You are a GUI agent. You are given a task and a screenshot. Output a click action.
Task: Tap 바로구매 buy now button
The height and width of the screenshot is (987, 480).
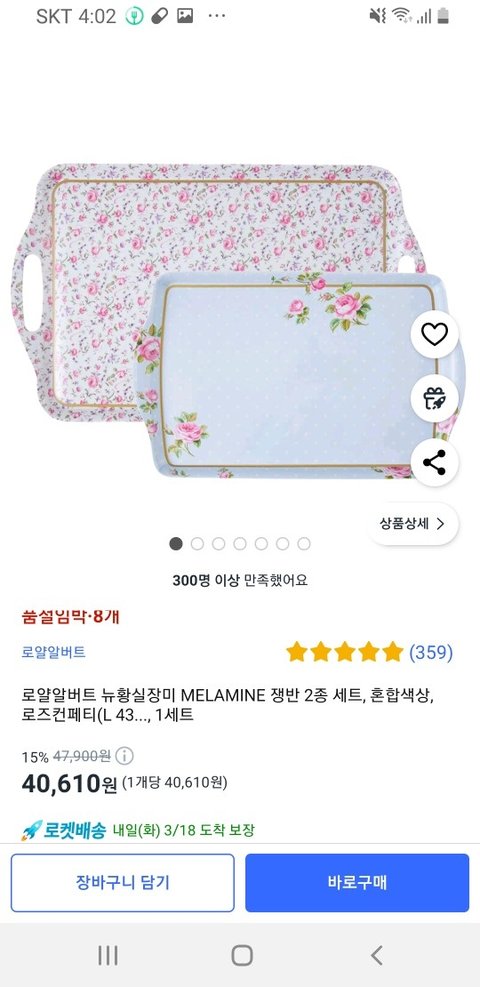[x=357, y=883]
